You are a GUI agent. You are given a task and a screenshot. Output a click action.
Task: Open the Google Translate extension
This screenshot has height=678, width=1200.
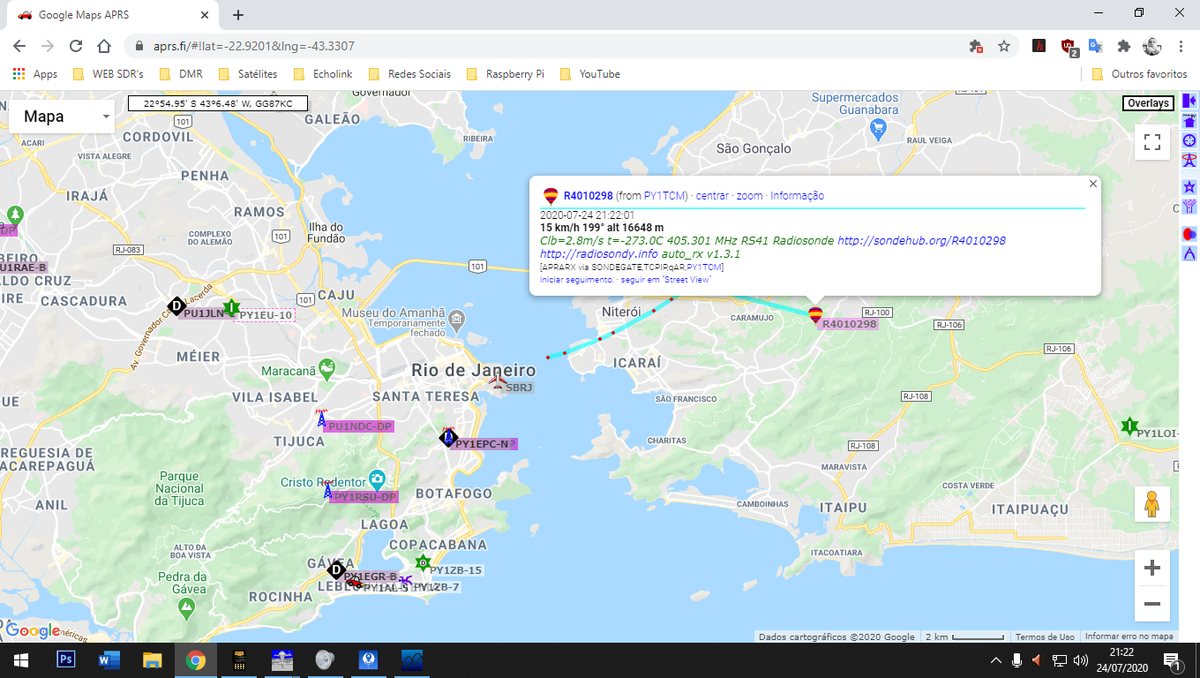pyautogui.click(x=1095, y=46)
